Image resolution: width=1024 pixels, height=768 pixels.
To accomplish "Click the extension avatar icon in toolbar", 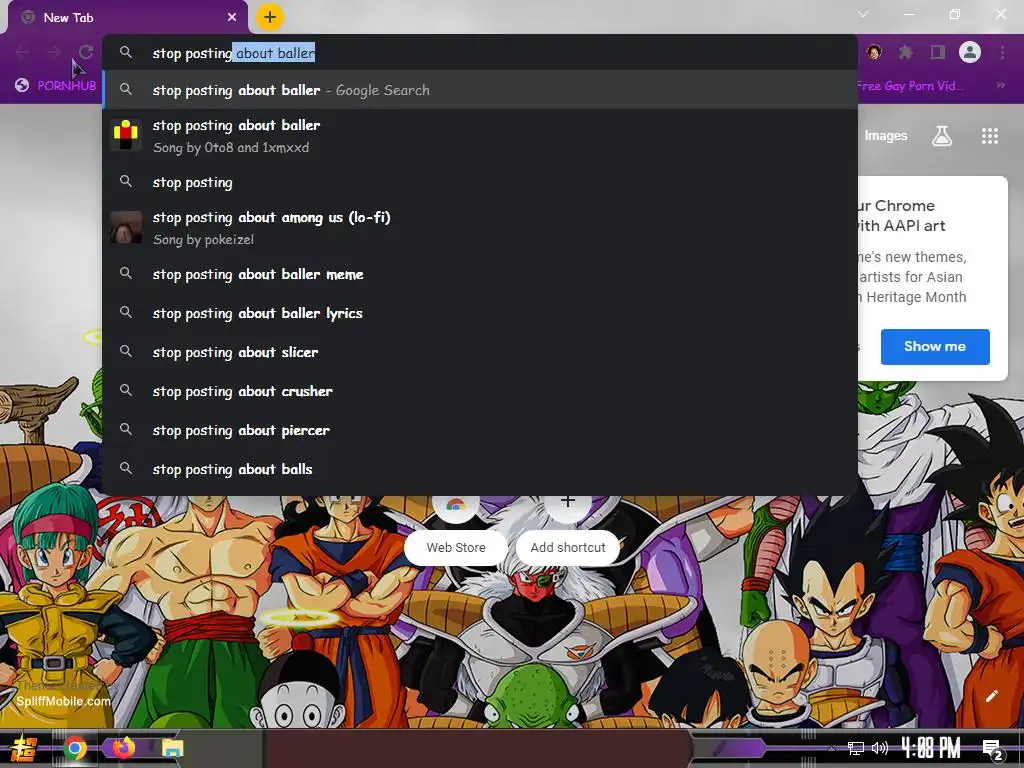I will 874,52.
